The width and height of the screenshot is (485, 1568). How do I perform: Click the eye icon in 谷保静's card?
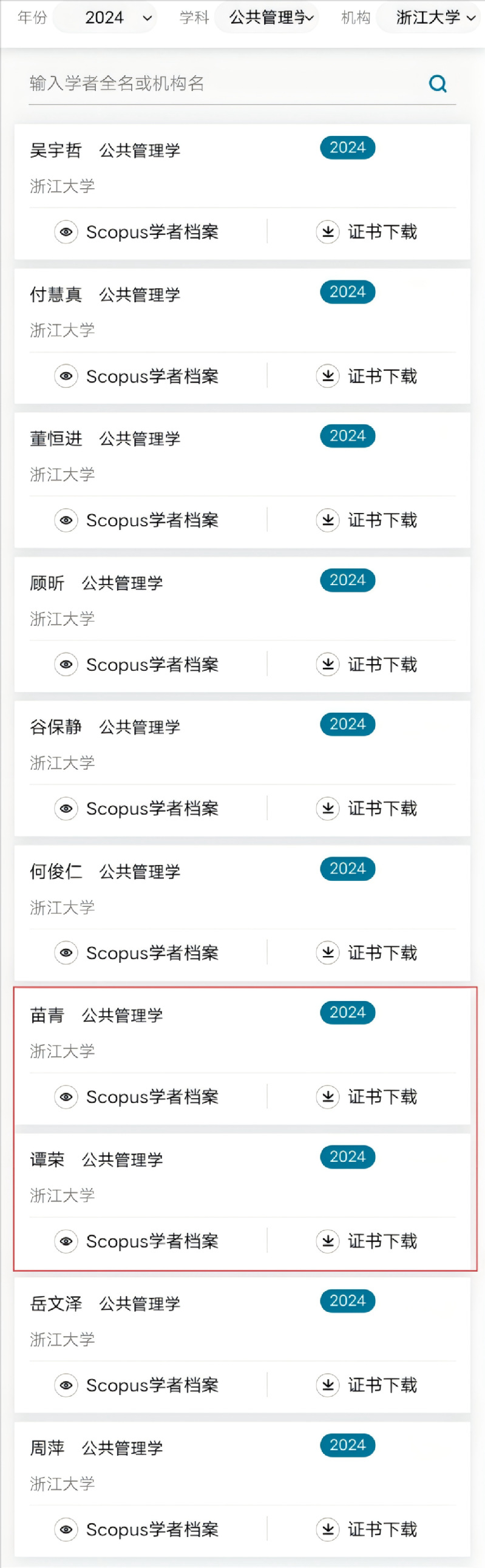click(66, 809)
